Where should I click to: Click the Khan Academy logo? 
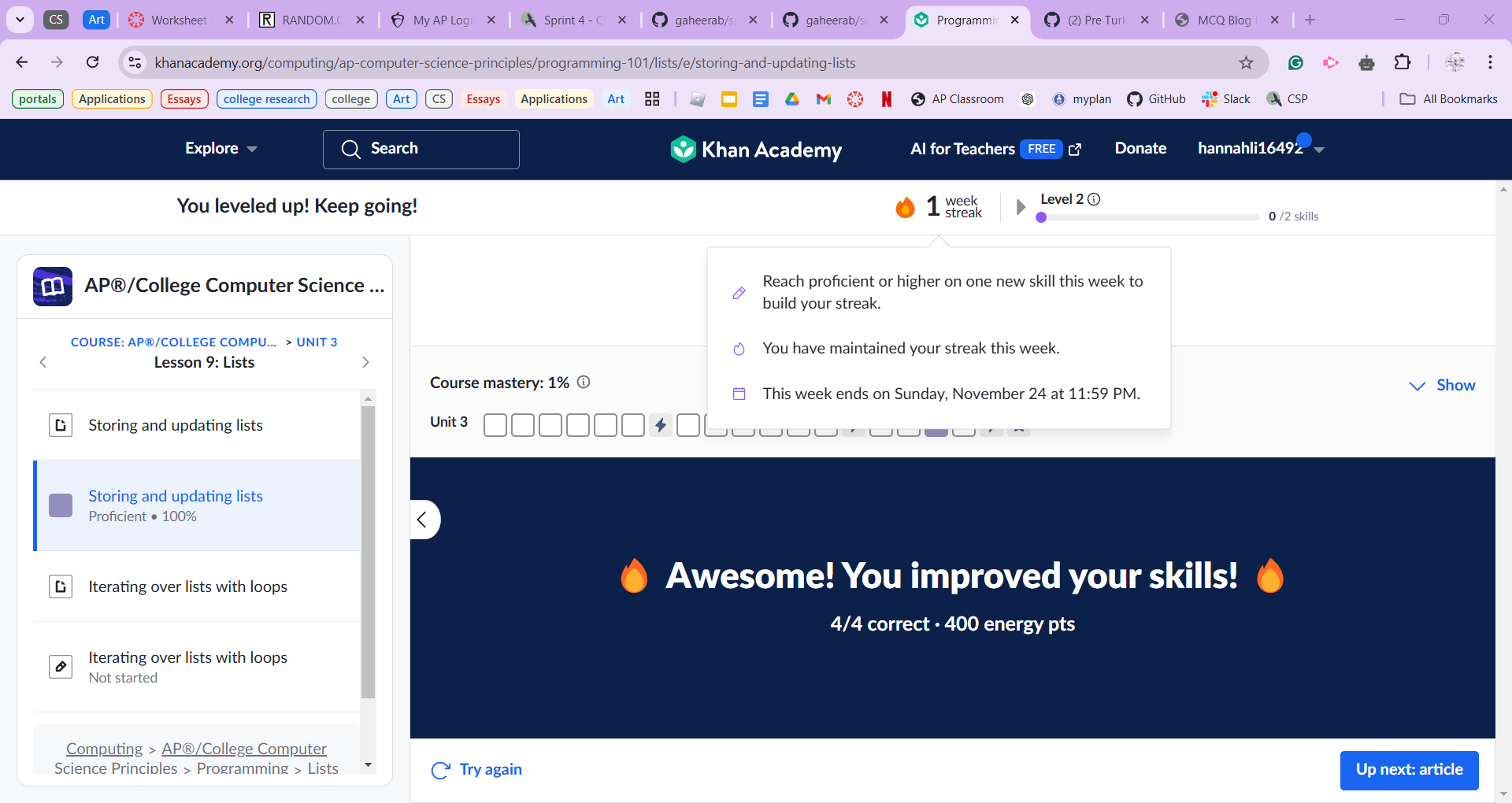tap(756, 149)
